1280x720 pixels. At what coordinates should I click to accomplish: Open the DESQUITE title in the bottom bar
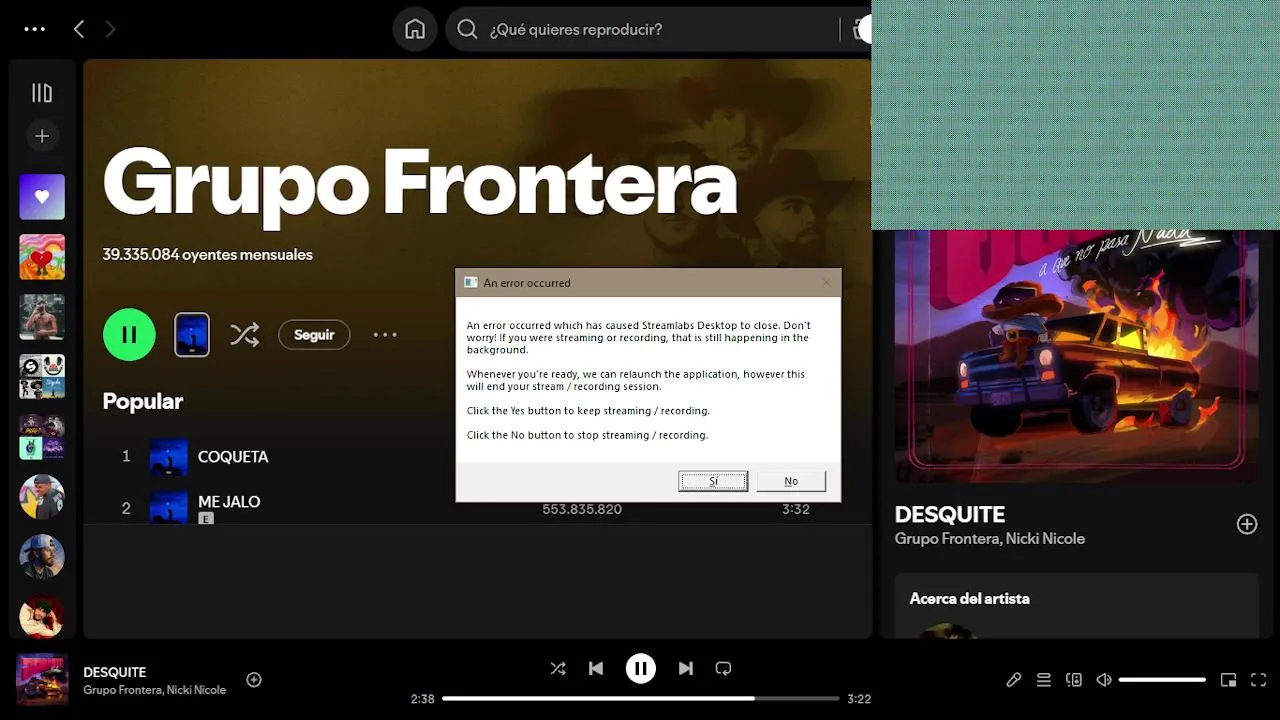(114, 672)
